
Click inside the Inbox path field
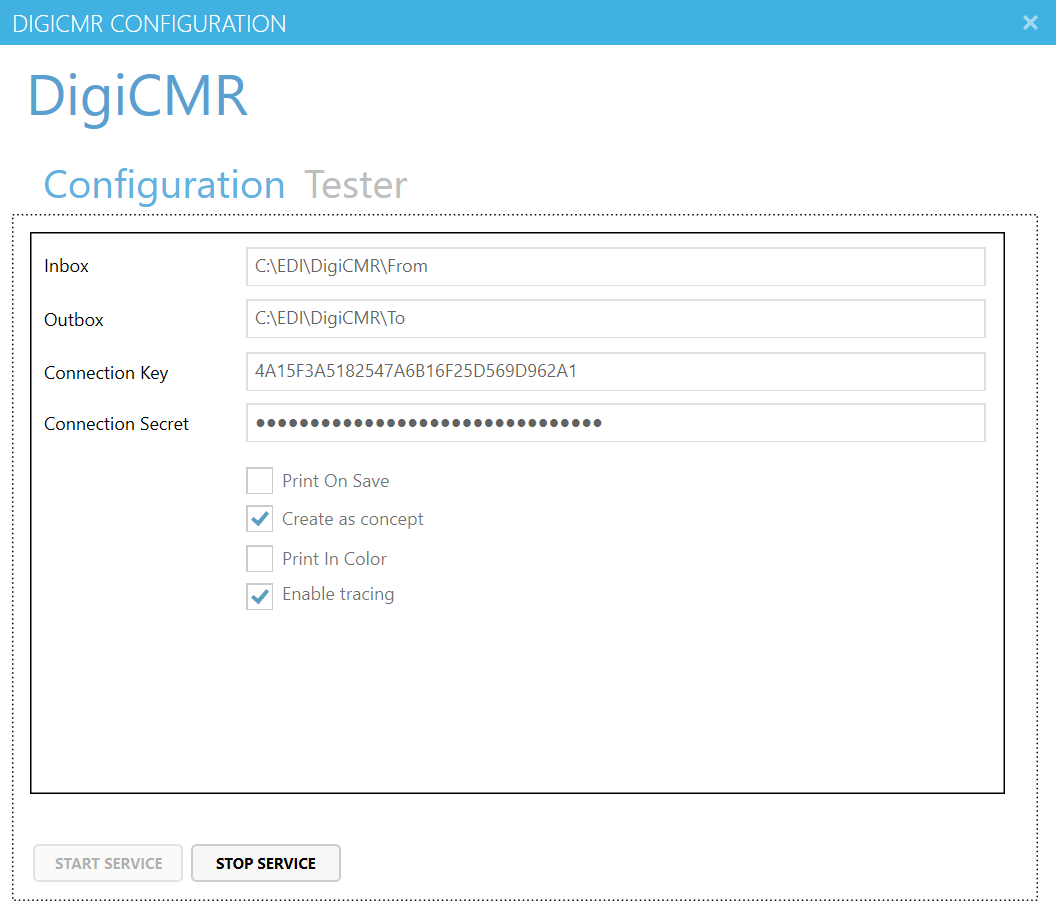(615, 266)
